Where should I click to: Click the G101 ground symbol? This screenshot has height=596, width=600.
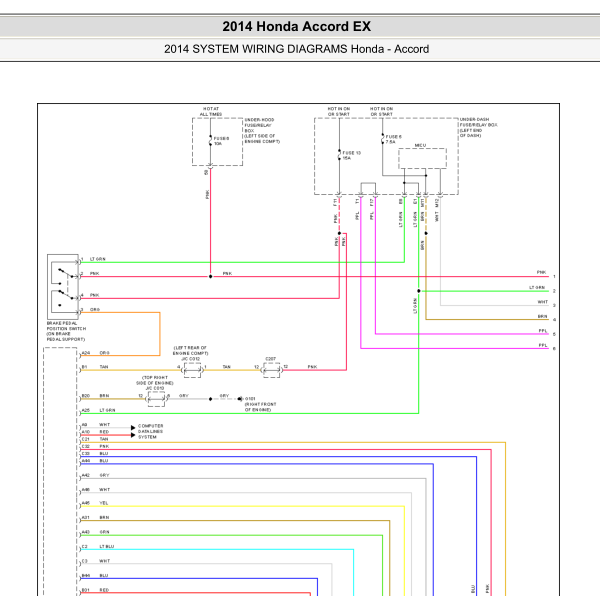(x=240, y=399)
